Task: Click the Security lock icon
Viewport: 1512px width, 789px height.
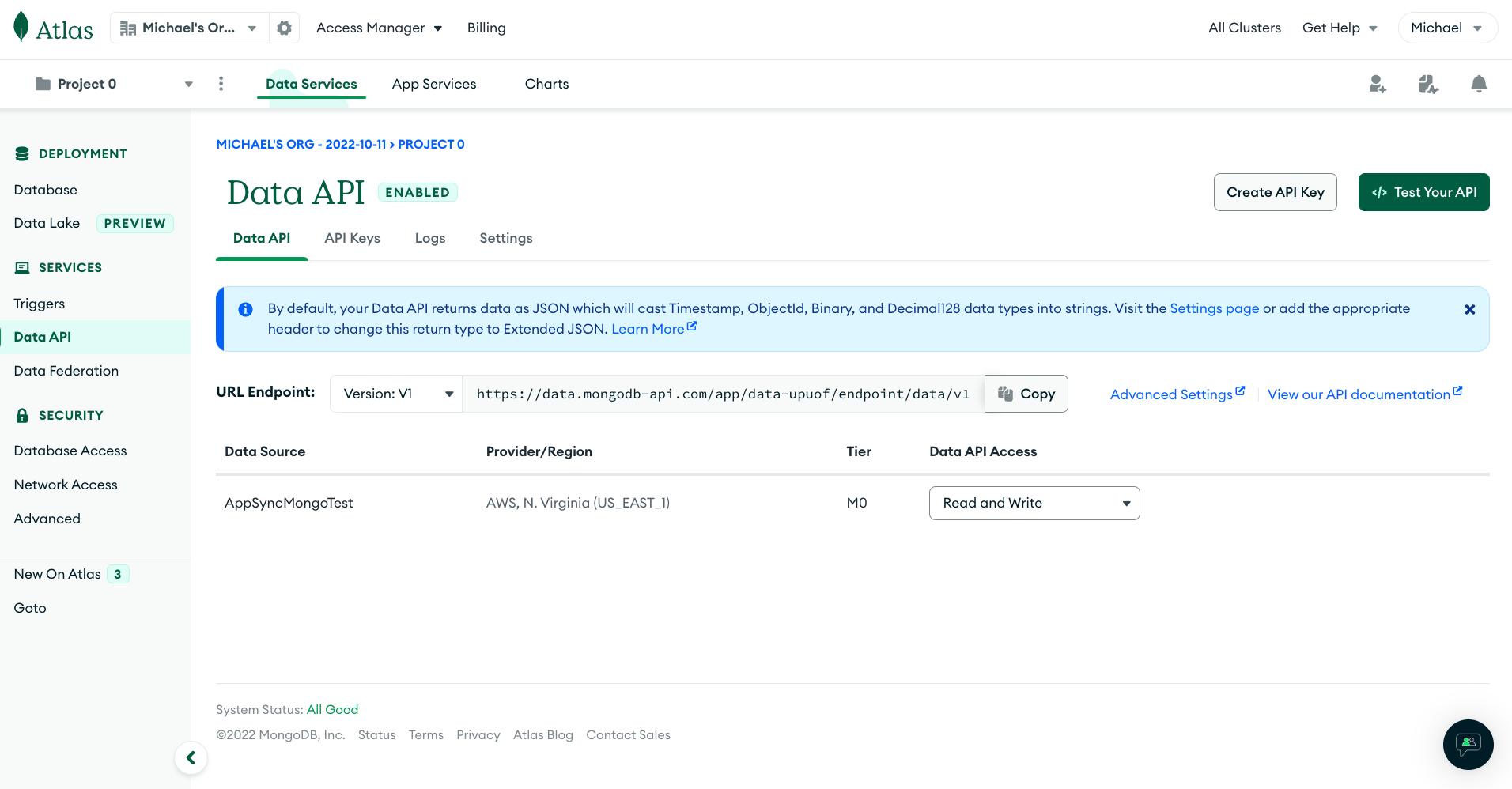Action: pyautogui.click(x=22, y=415)
